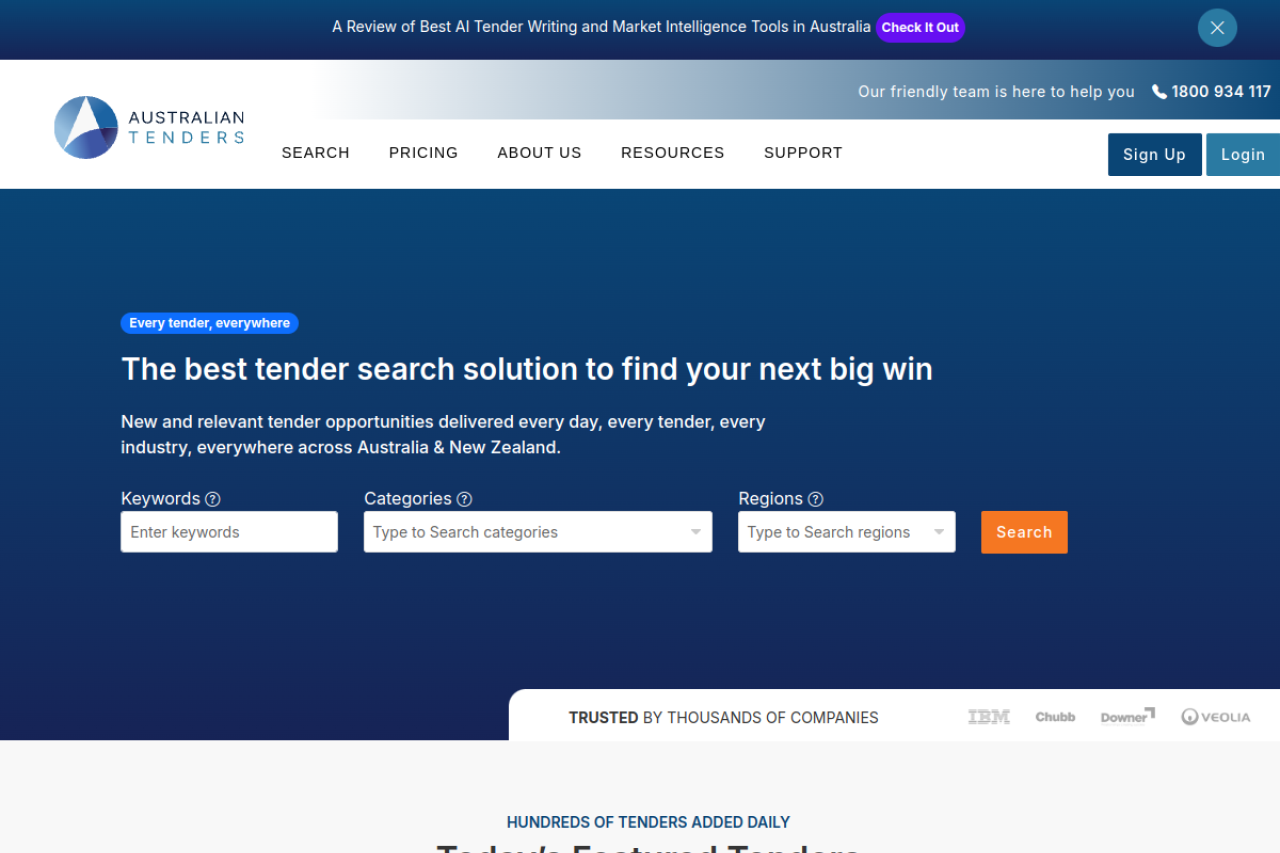
Task: Click the Australian Tenders logo
Action: [149, 127]
